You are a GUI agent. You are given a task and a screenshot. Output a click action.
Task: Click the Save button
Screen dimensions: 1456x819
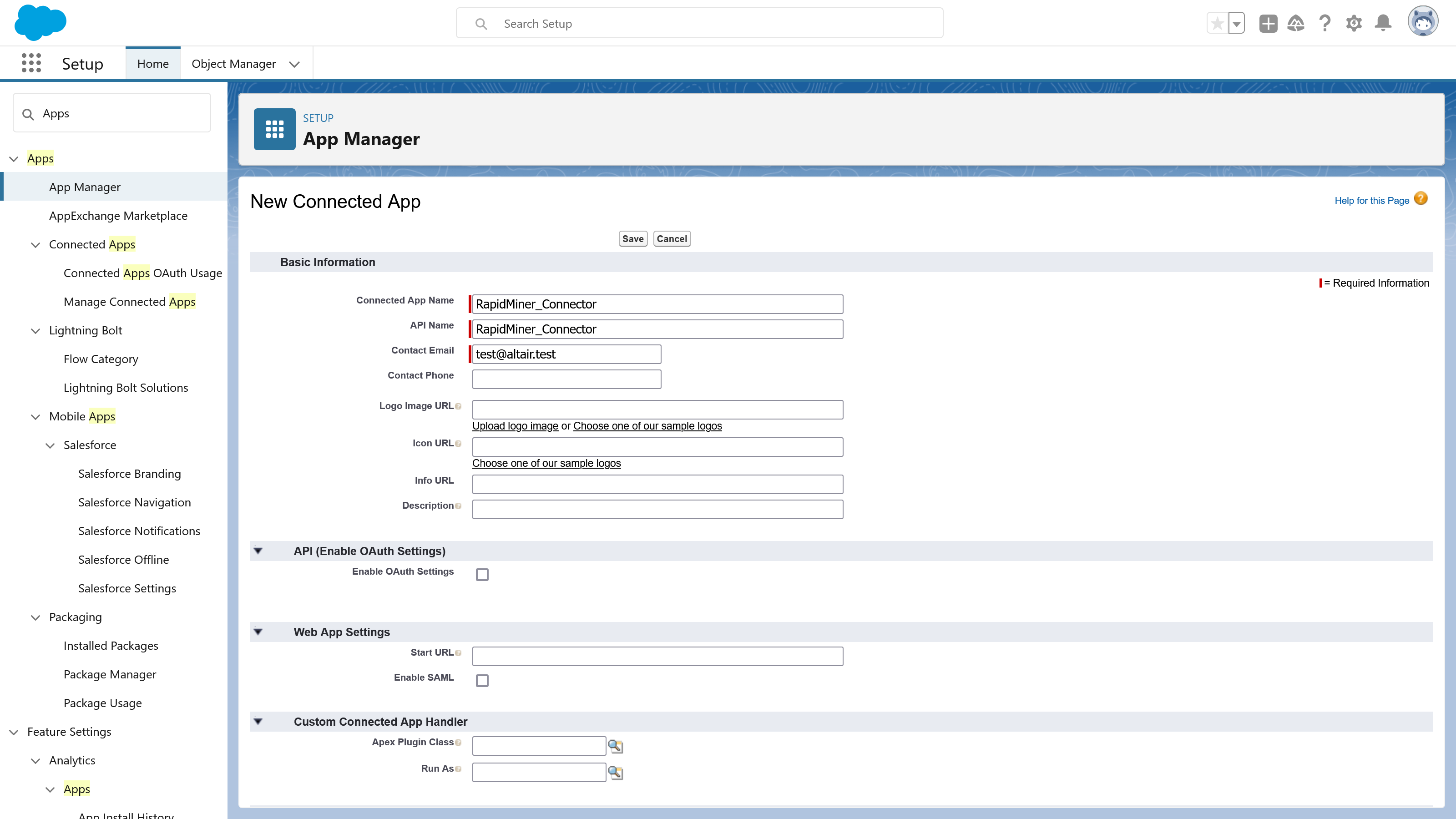(x=632, y=238)
